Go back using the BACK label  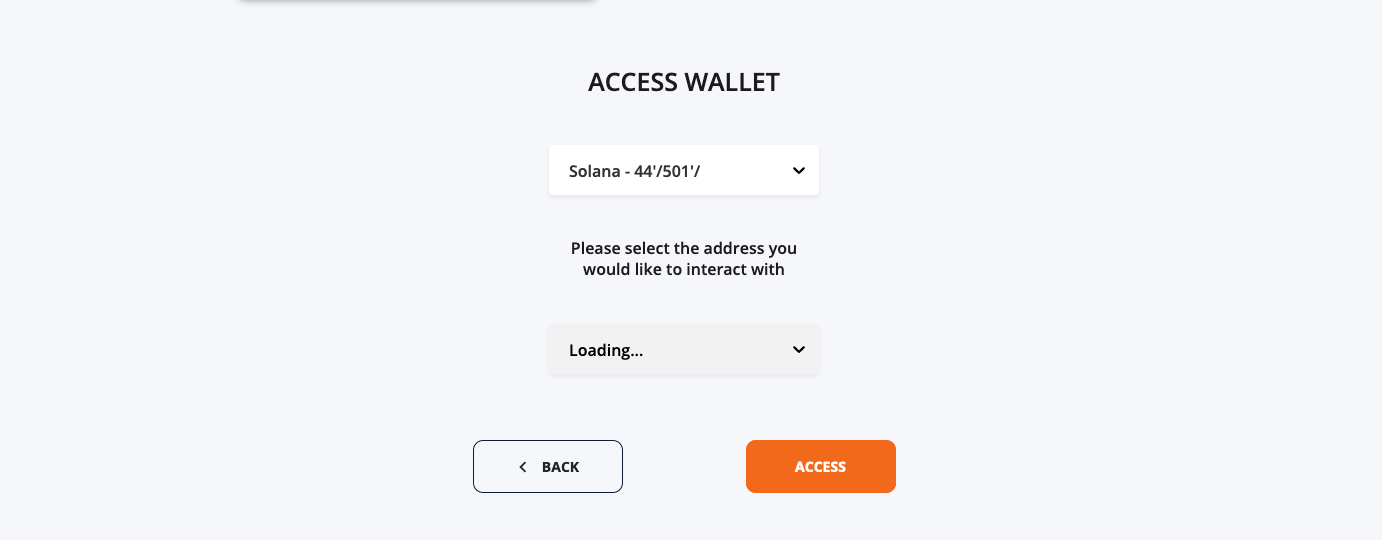[x=560, y=467]
